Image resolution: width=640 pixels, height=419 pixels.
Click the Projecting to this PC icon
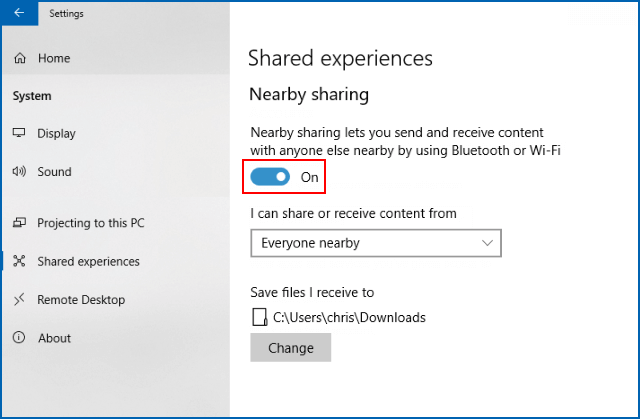[20, 223]
